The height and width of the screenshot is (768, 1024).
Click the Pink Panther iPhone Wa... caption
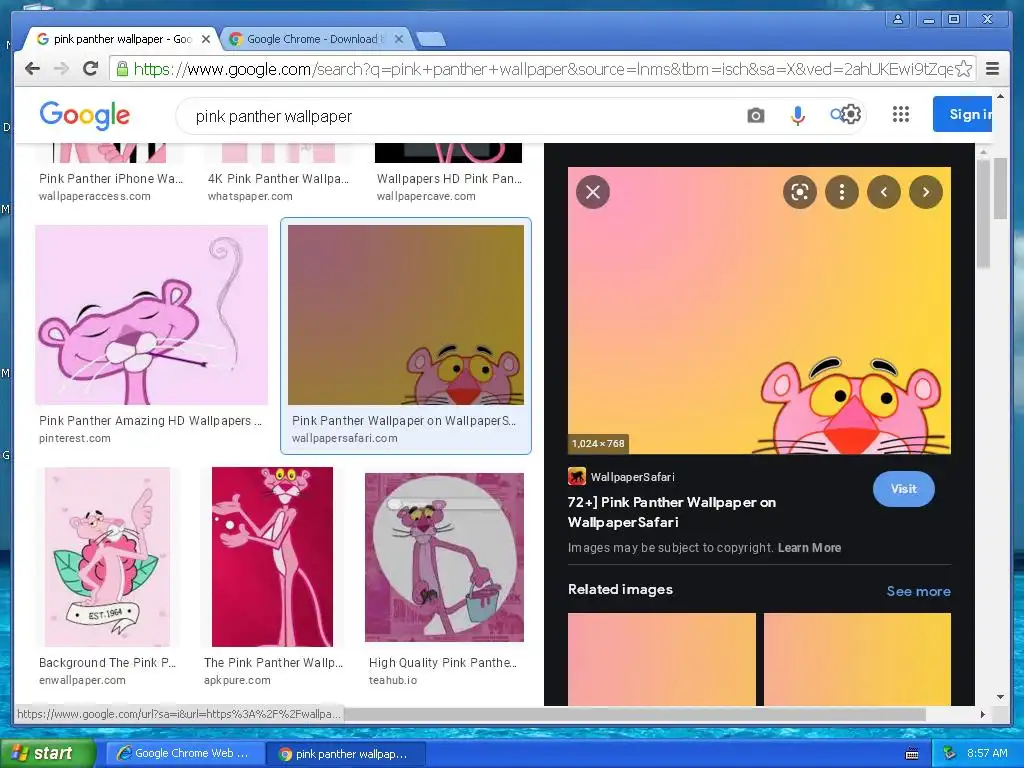(x=111, y=178)
